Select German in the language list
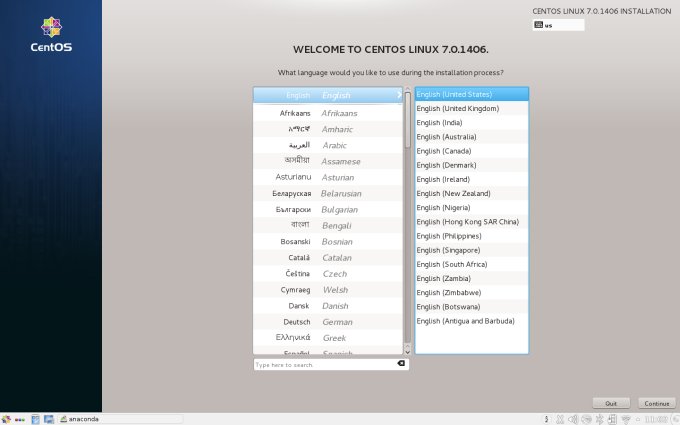680x425 pixels. click(328, 322)
